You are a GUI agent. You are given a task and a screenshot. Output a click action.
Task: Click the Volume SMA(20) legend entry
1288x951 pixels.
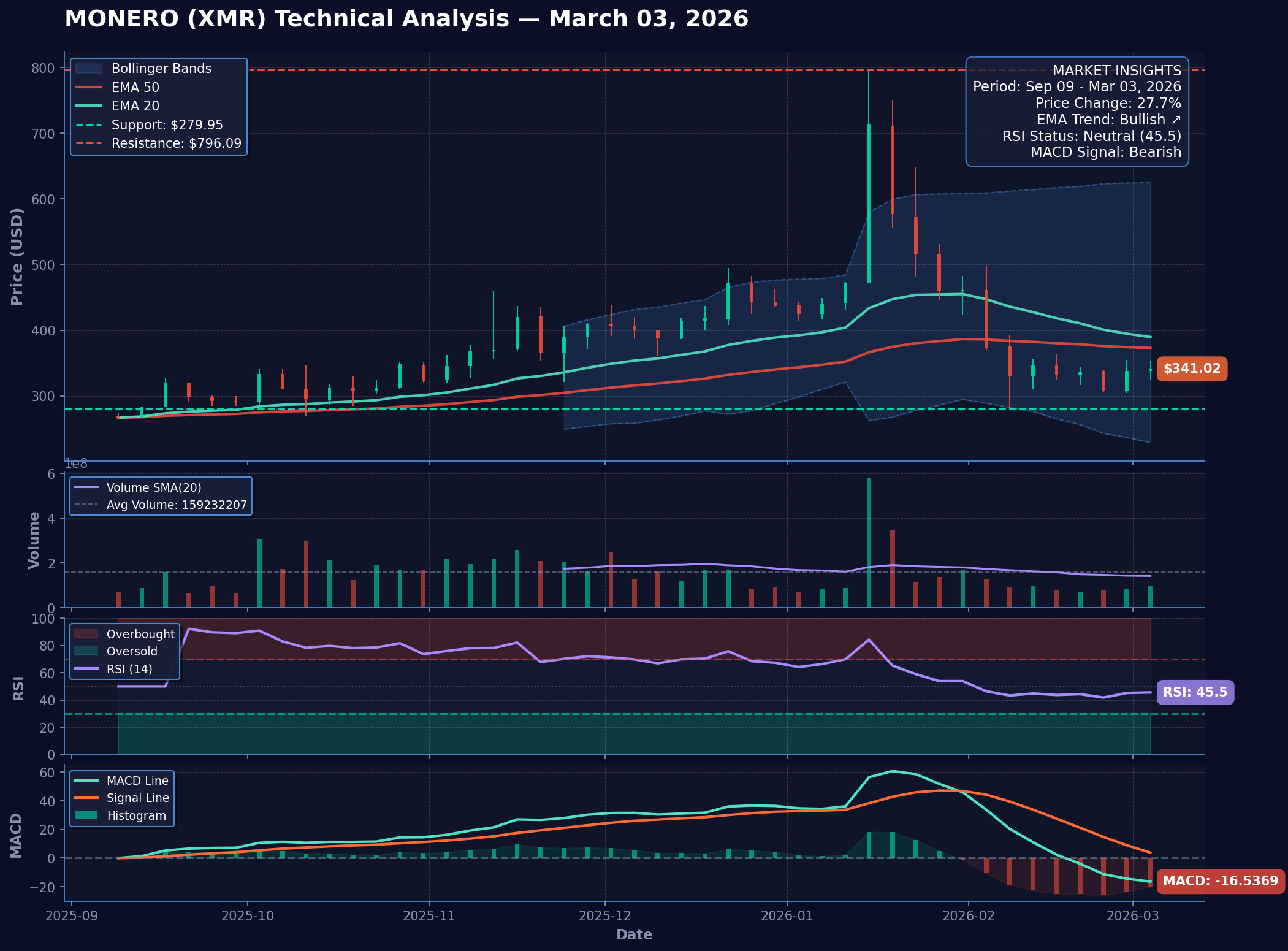click(153, 488)
